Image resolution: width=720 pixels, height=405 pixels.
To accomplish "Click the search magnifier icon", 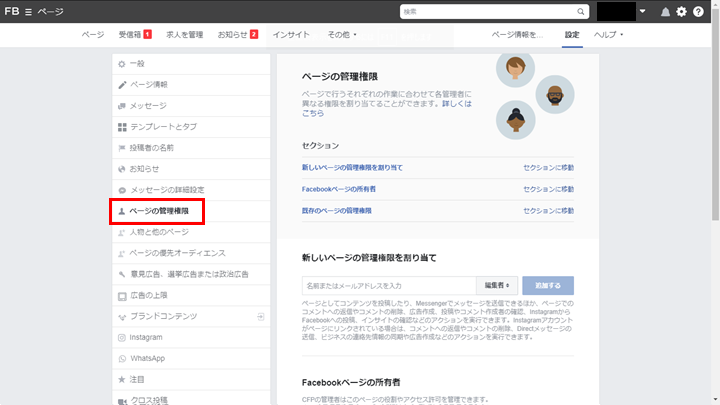I will coord(580,12).
